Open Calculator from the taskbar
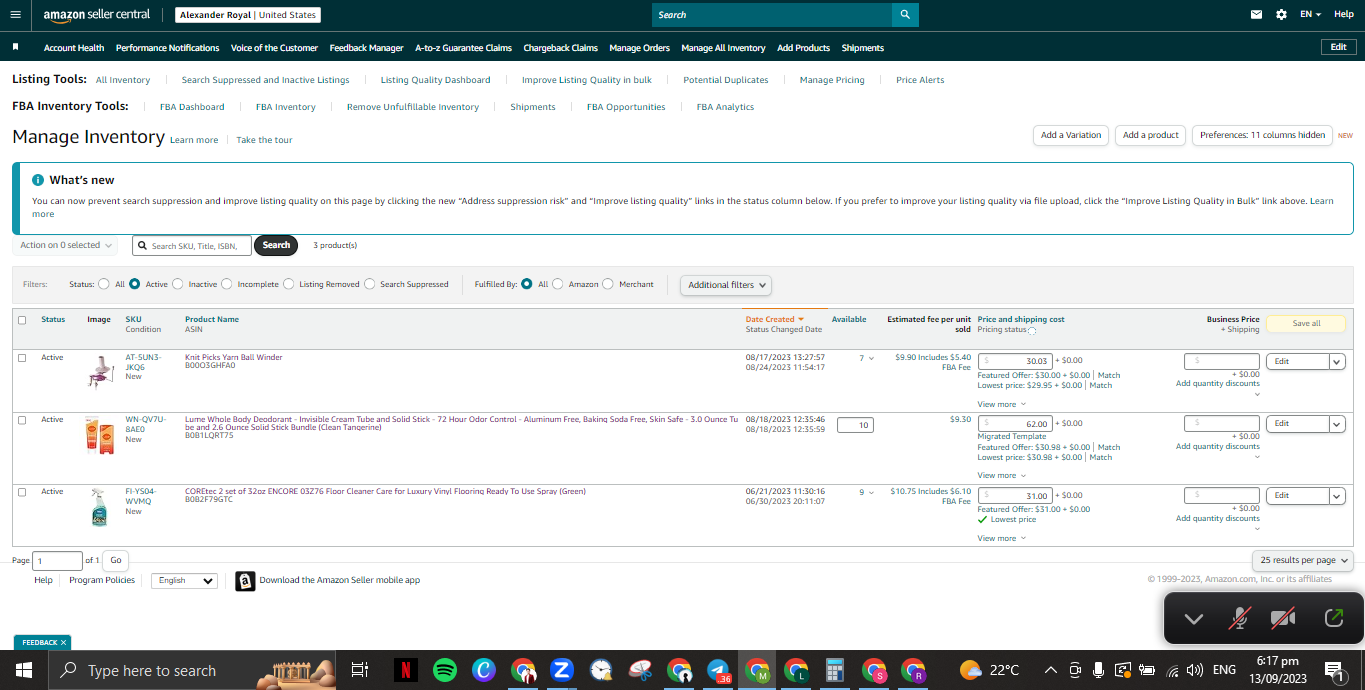The height and width of the screenshot is (690, 1365). [x=835, y=670]
